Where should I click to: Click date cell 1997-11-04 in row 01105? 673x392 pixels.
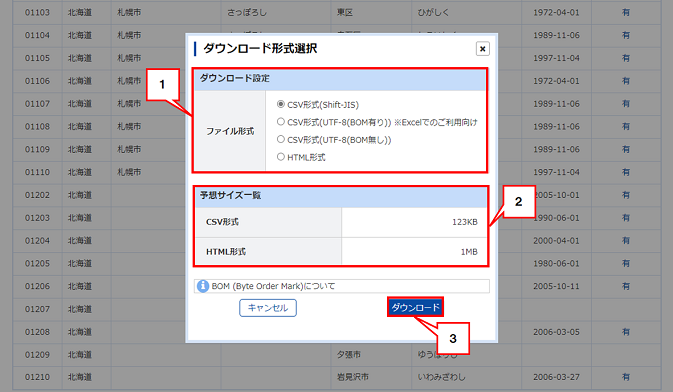556,58
